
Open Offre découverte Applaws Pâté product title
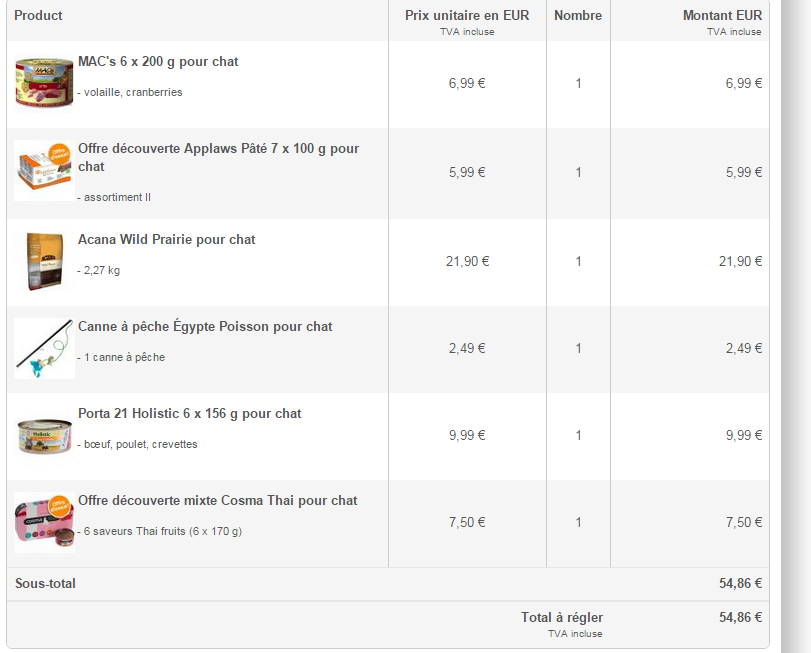click(218, 149)
